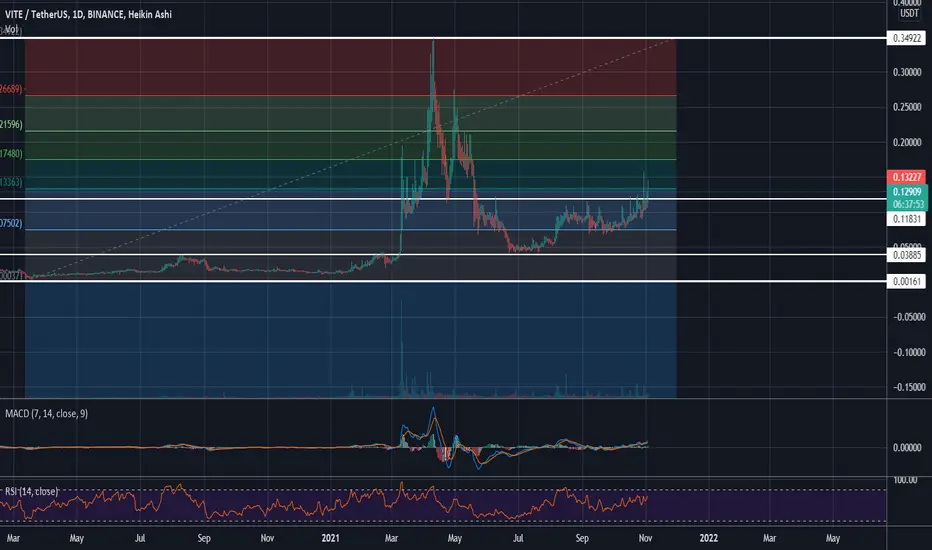Screen dimensions: 932x550
Task: Click the Fibonacci level label 17480
Action: click(x=11, y=154)
